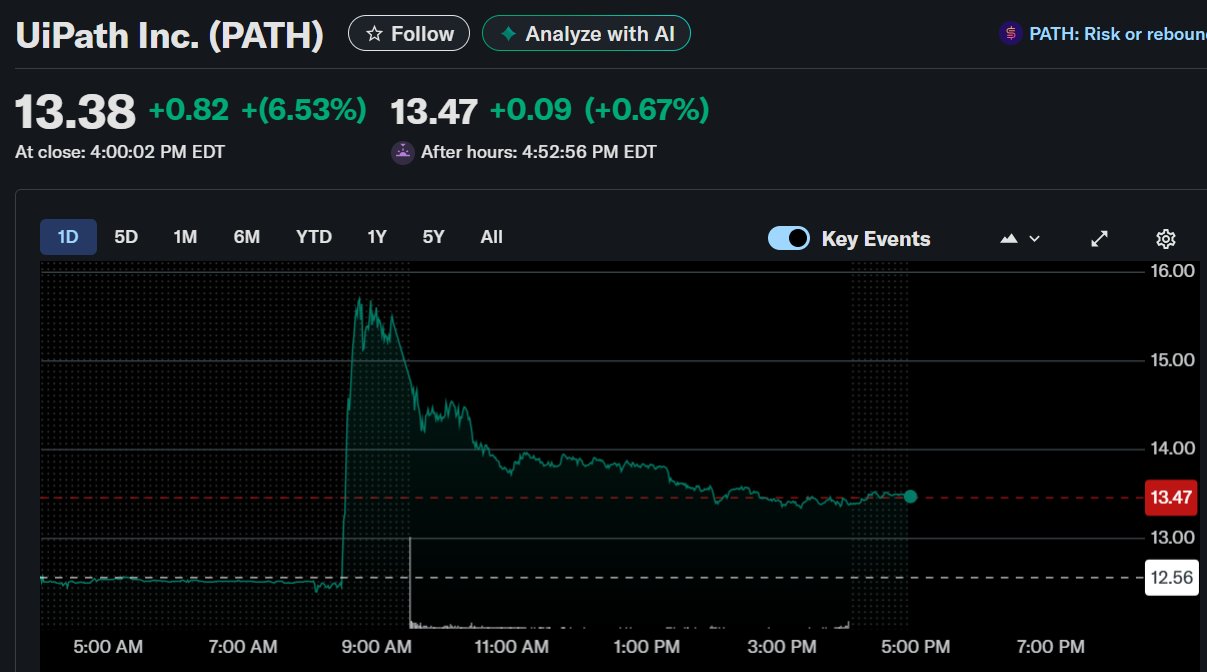View the 1Y chart range
1207x672 pixels.
pyautogui.click(x=377, y=238)
